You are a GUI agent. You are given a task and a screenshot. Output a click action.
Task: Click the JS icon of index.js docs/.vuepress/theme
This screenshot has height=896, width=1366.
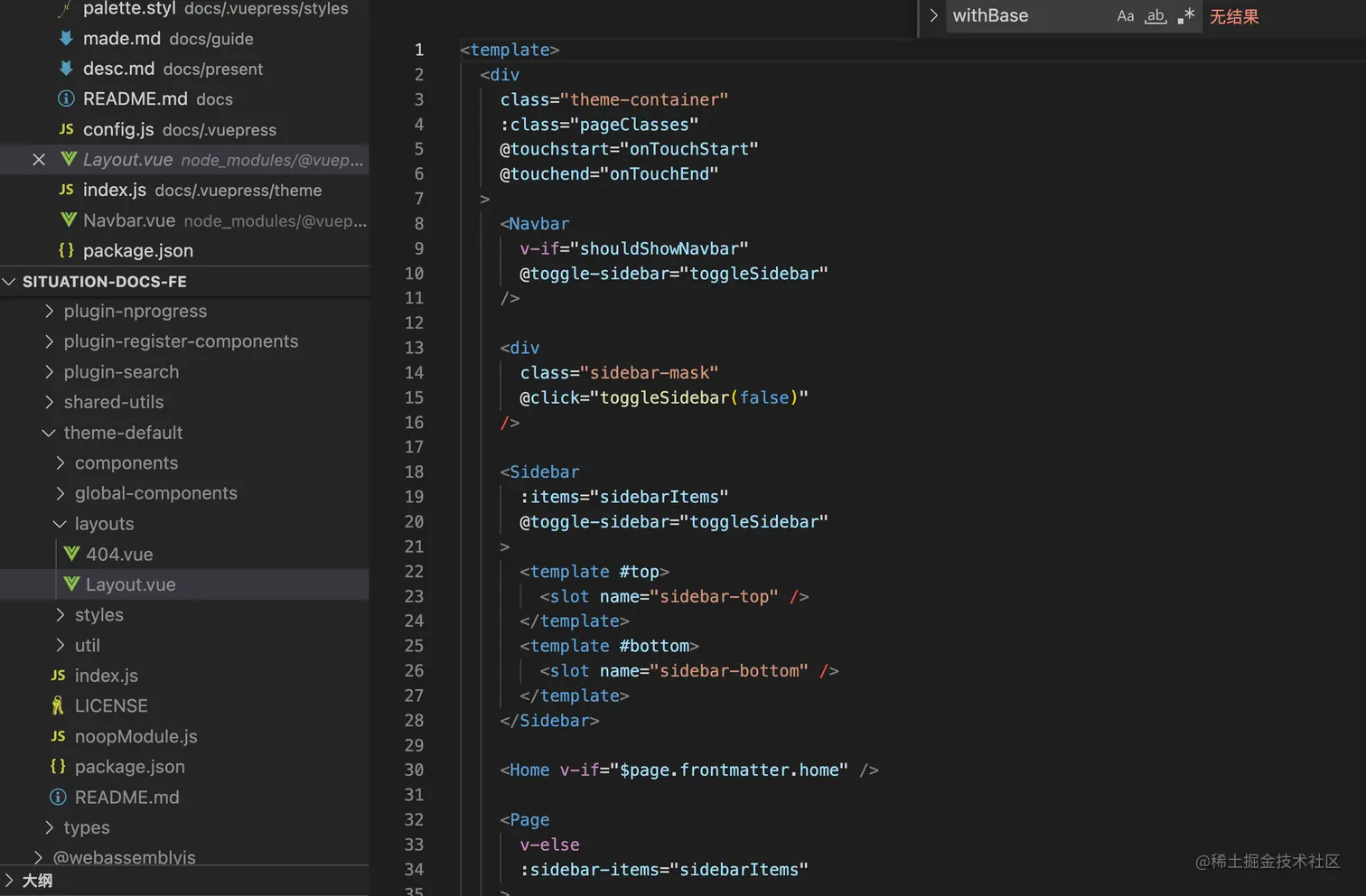66,190
